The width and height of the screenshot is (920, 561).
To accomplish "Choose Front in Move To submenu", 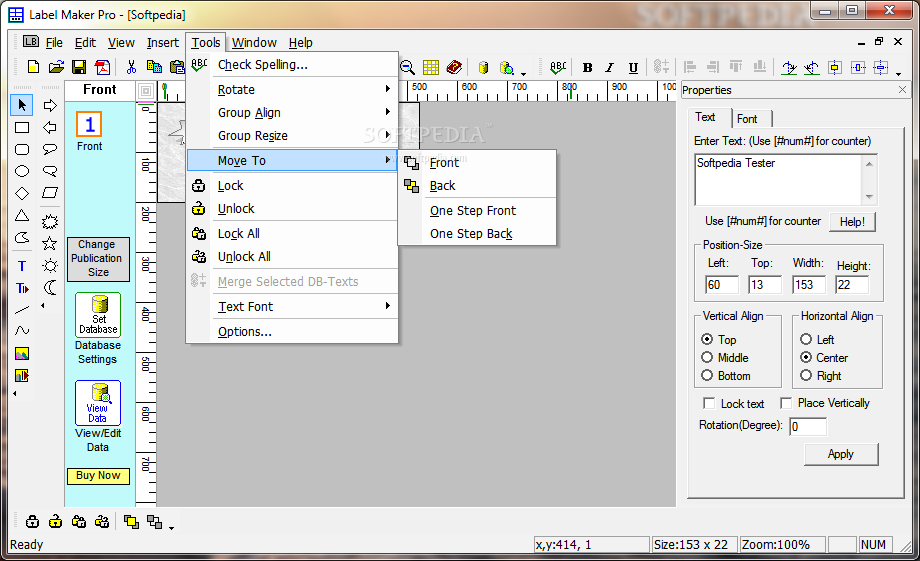I will coord(477,163).
